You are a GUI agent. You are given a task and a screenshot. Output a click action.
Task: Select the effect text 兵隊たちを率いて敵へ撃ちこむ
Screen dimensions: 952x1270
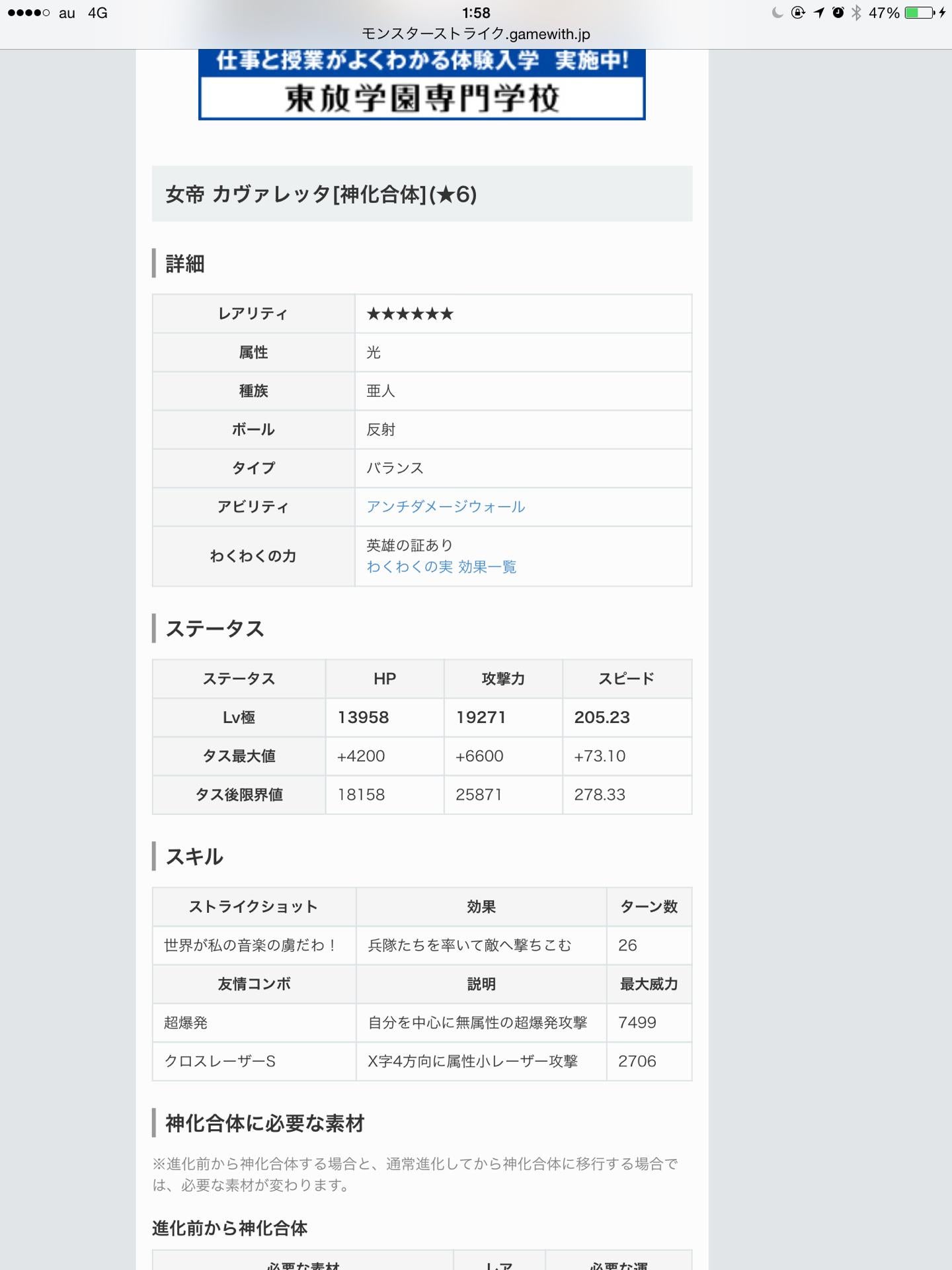click(x=469, y=945)
